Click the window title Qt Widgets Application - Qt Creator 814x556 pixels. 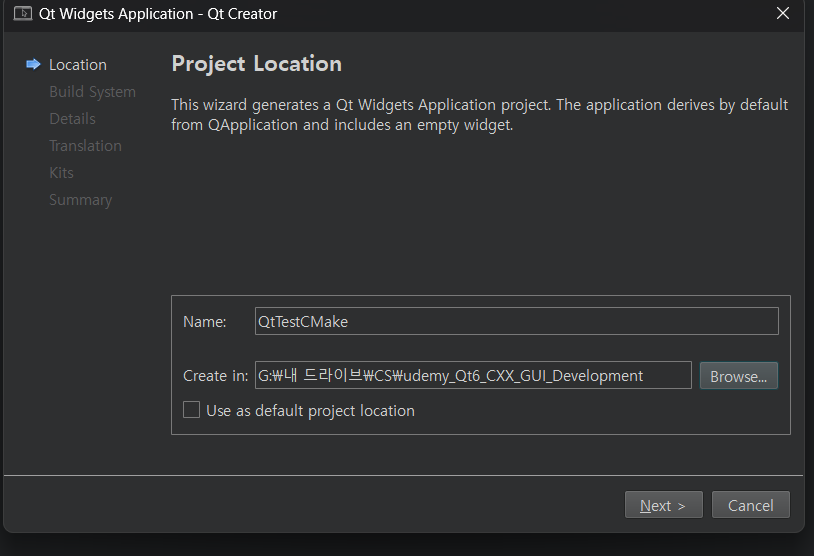[x=158, y=14]
